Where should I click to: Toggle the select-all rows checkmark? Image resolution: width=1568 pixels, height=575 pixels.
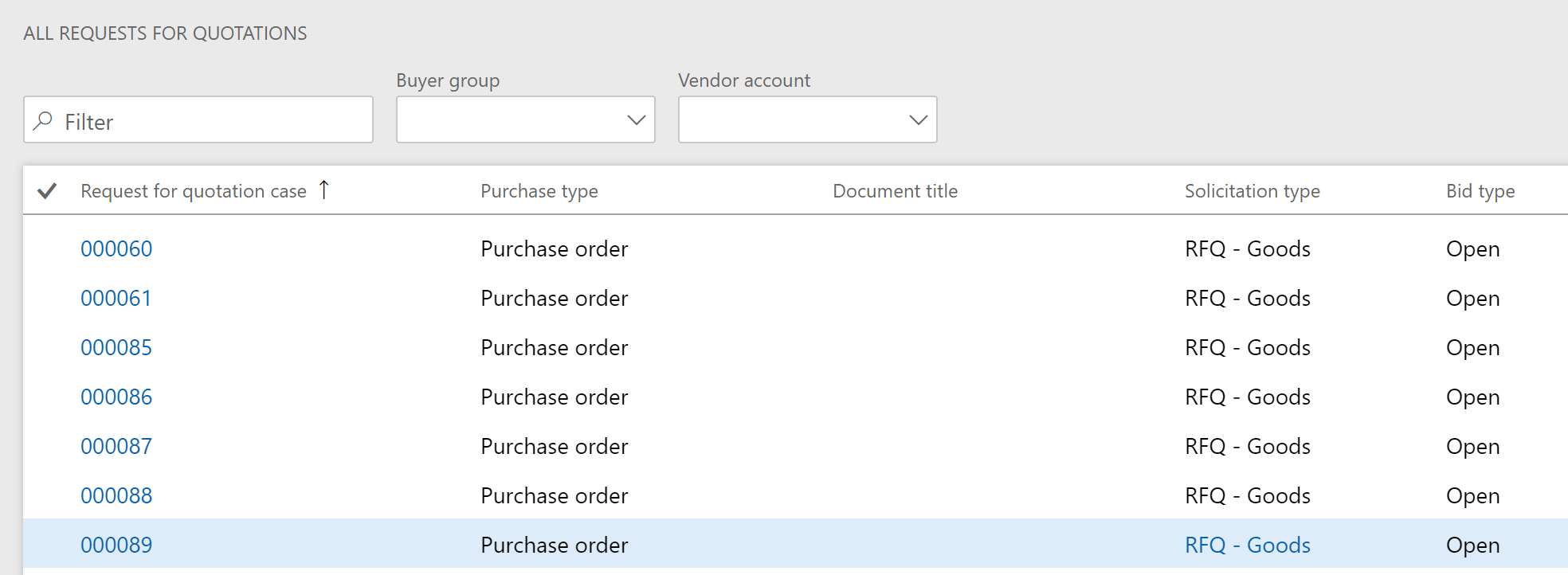tap(47, 191)
